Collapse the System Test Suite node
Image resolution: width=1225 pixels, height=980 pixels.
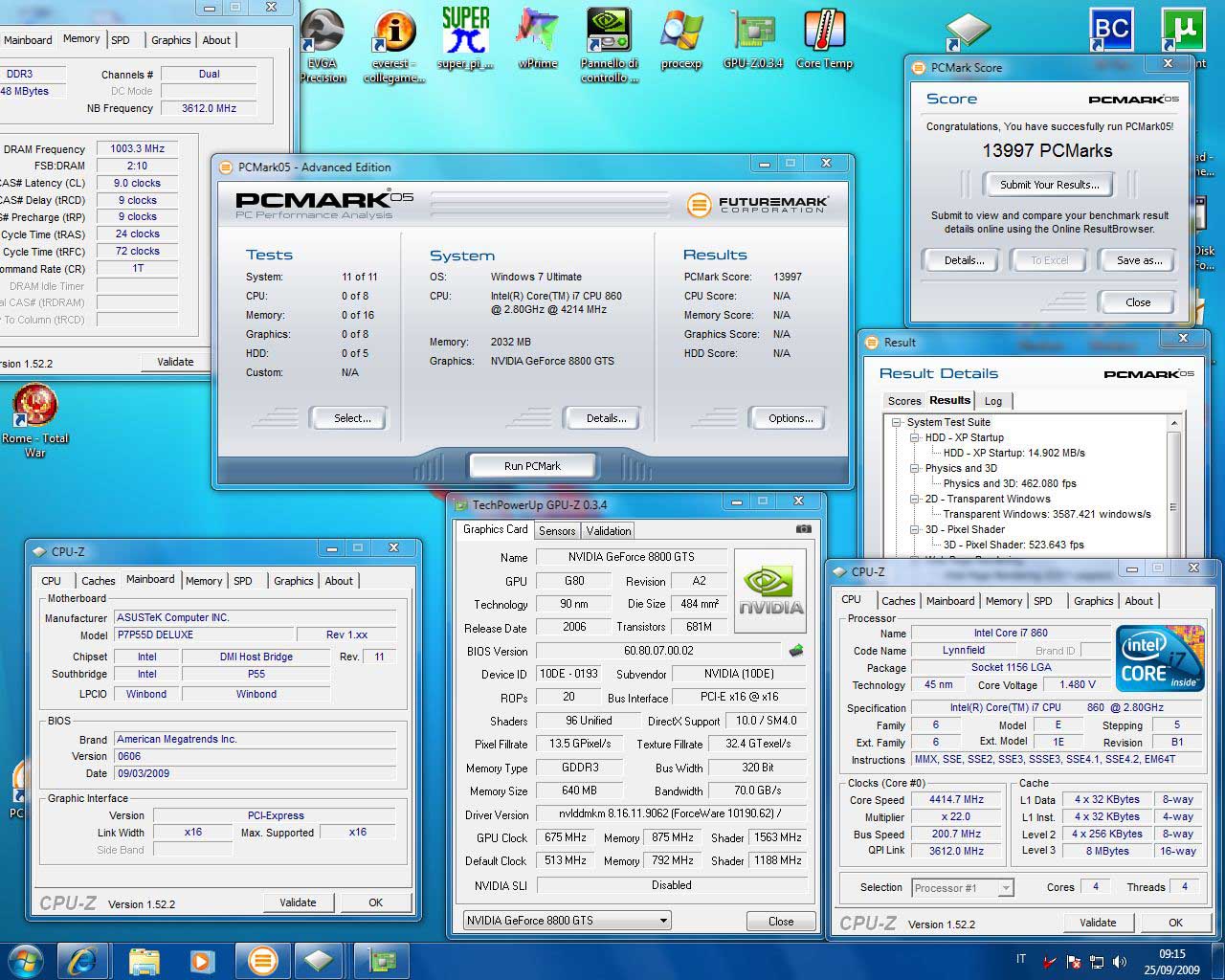tap(897, 422)
